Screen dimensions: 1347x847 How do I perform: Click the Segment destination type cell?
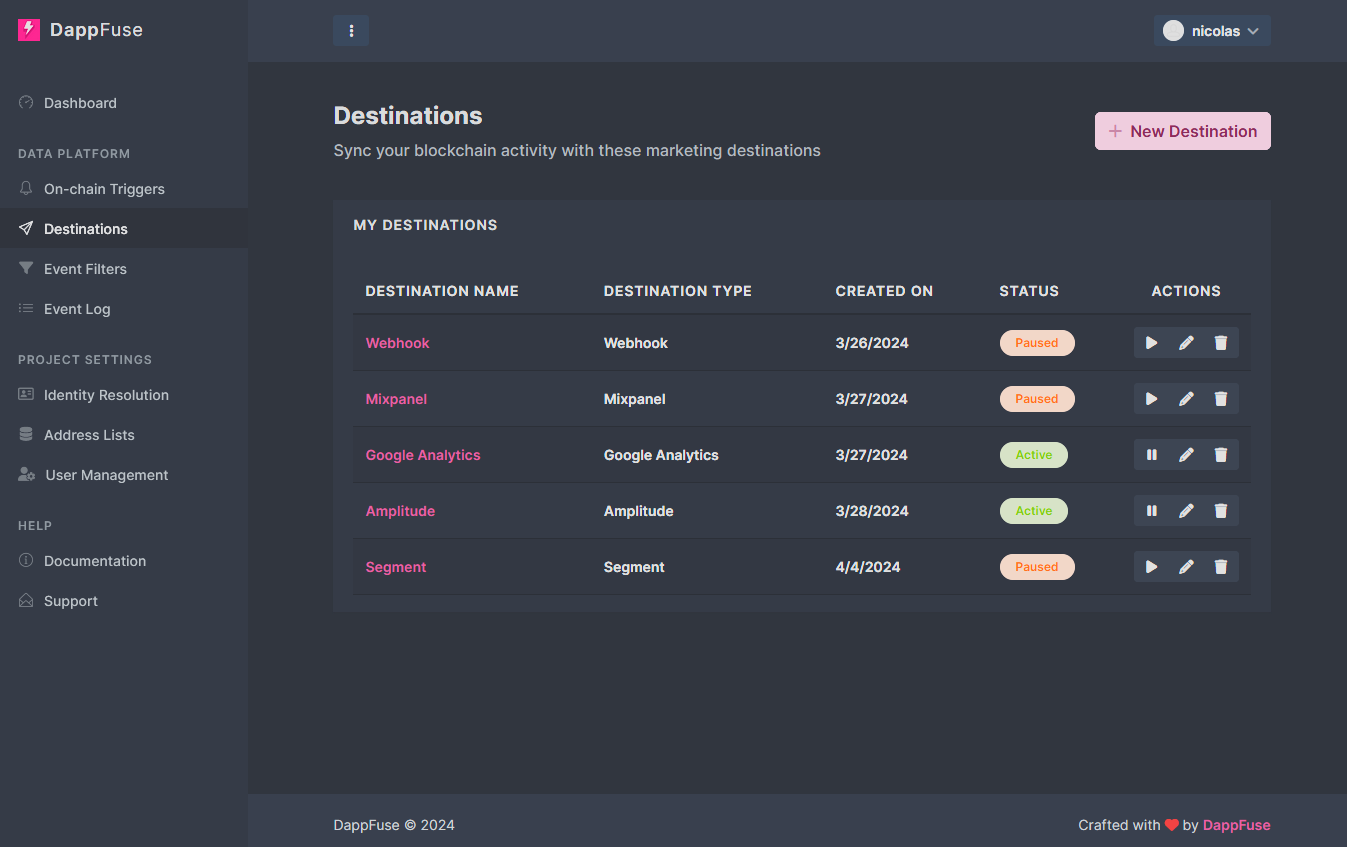pyautogui.click(x=634, y=567)
